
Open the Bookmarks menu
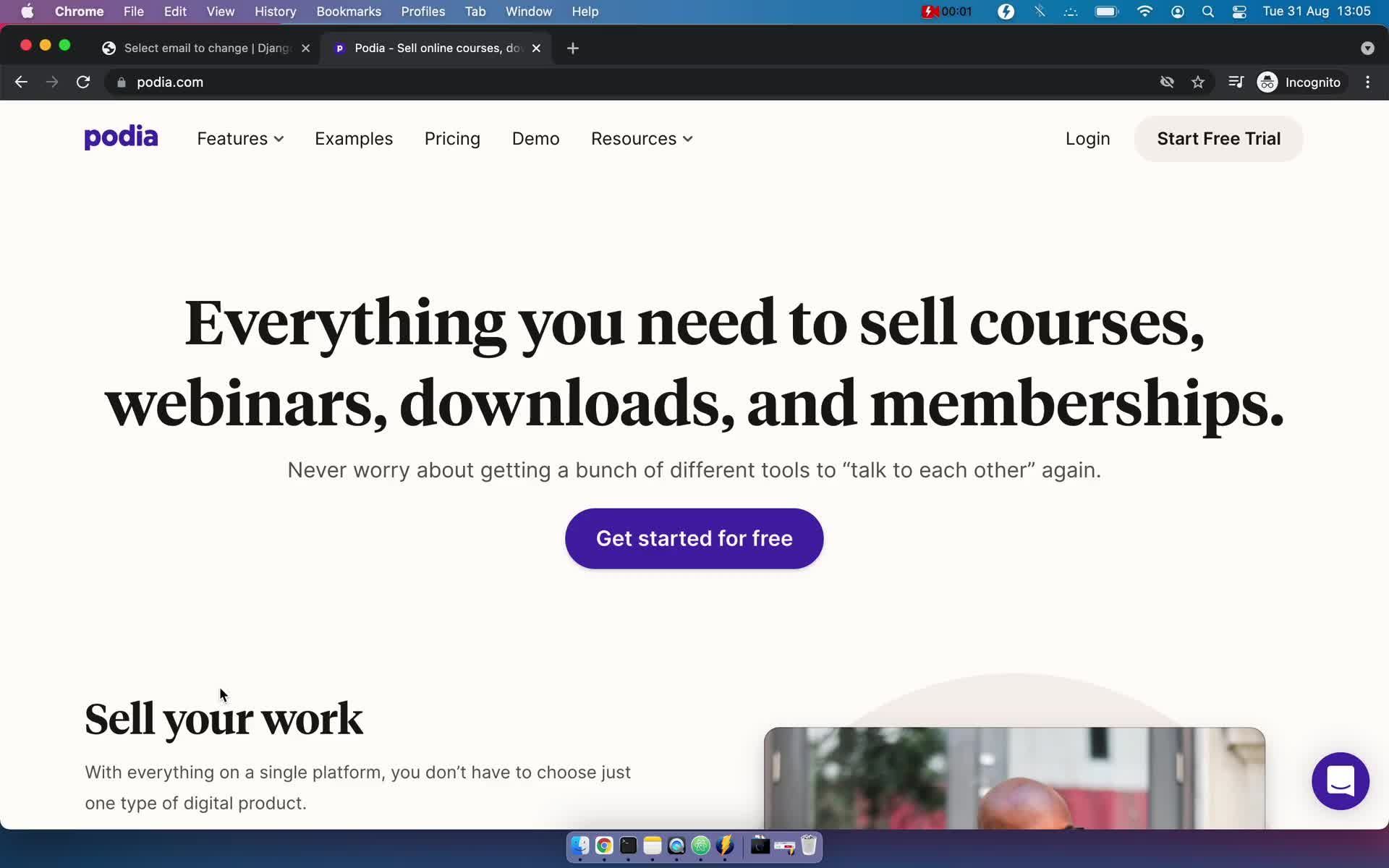click(x=348, y=12)
